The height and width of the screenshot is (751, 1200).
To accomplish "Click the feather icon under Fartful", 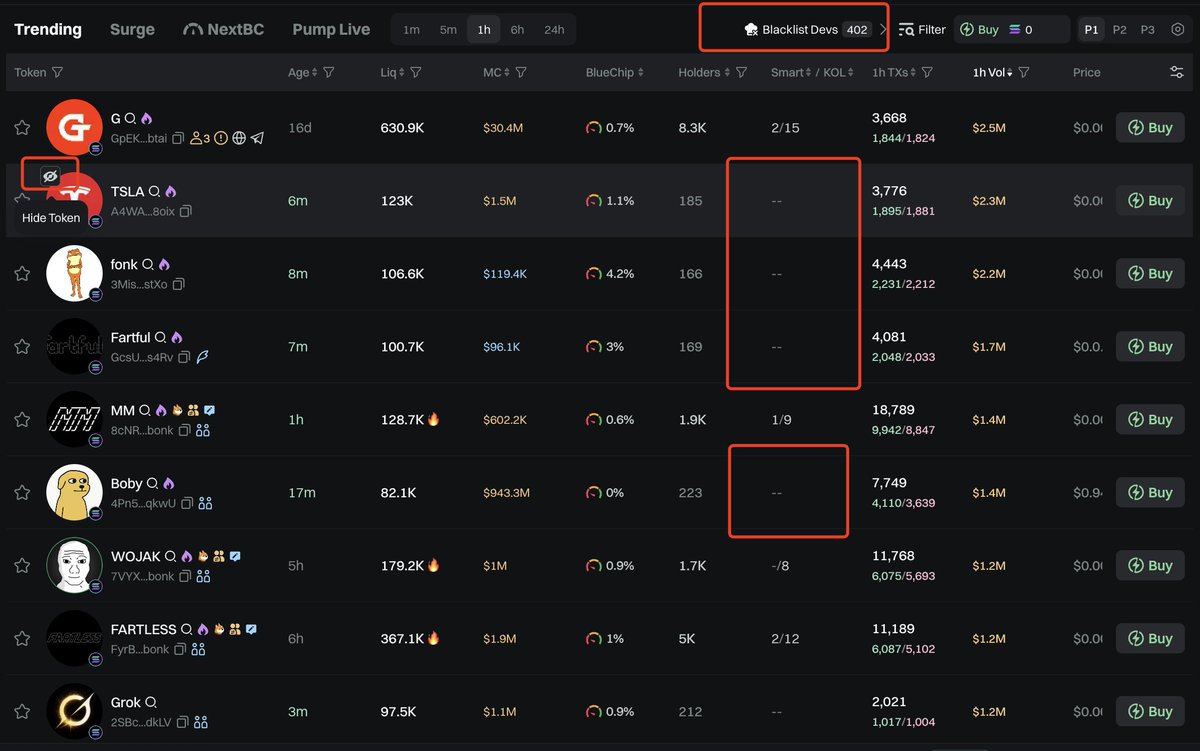I will (203, 358).
